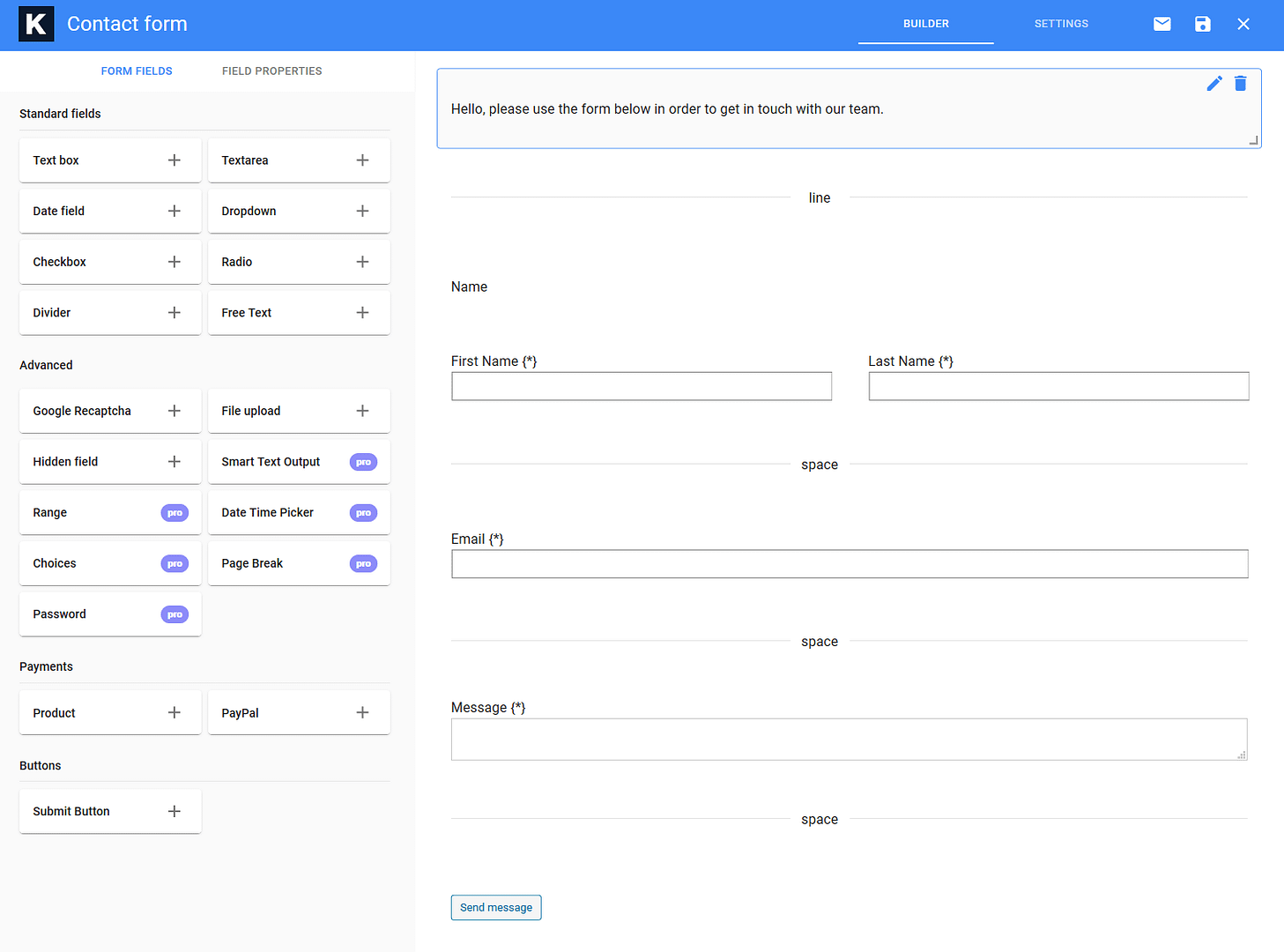Delete the greeting block with the trash icon
The width and height of the screenshot is (1284, 952).
1241,83
